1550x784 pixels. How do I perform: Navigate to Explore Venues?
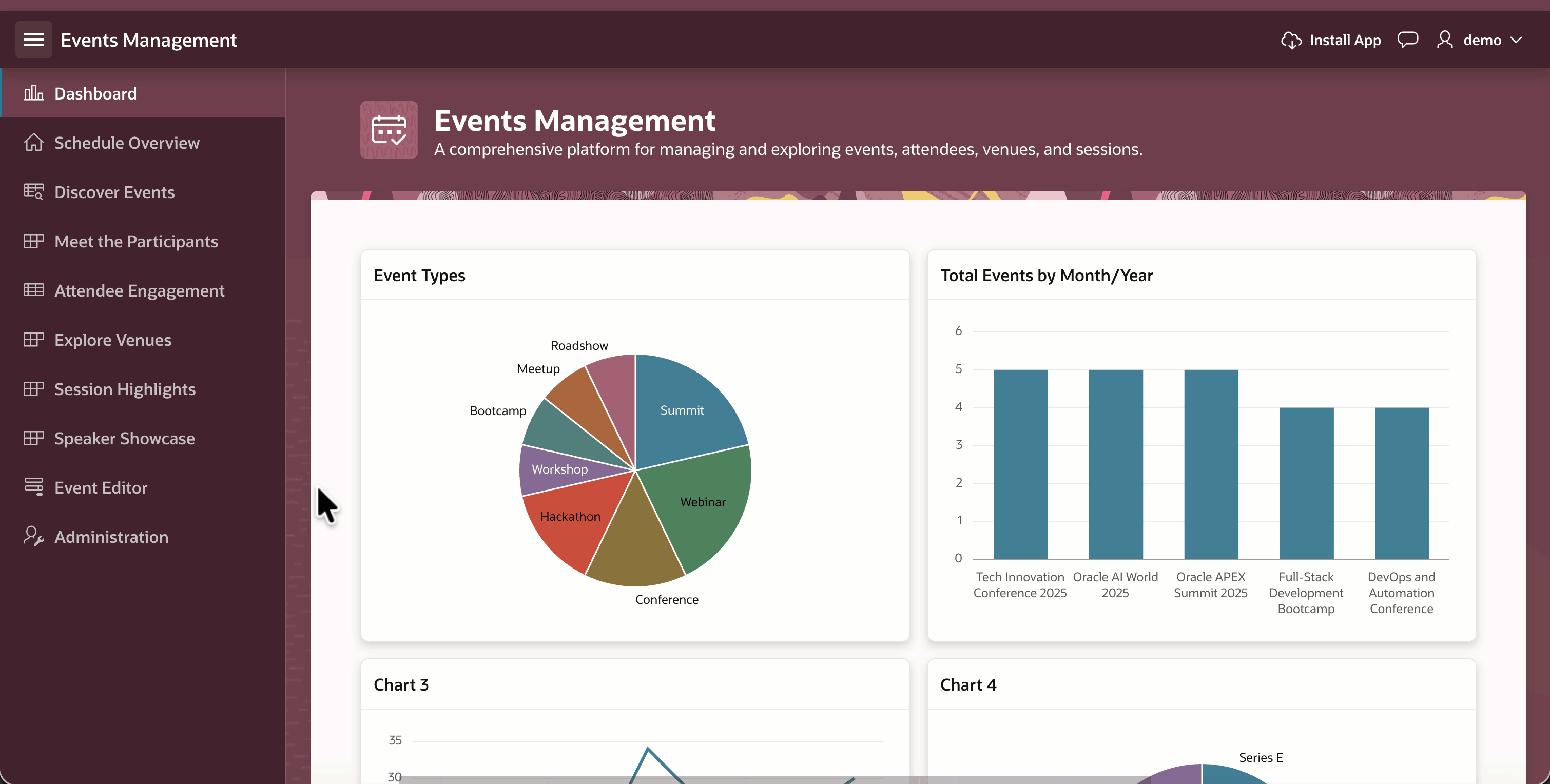(x=112, y=340)
